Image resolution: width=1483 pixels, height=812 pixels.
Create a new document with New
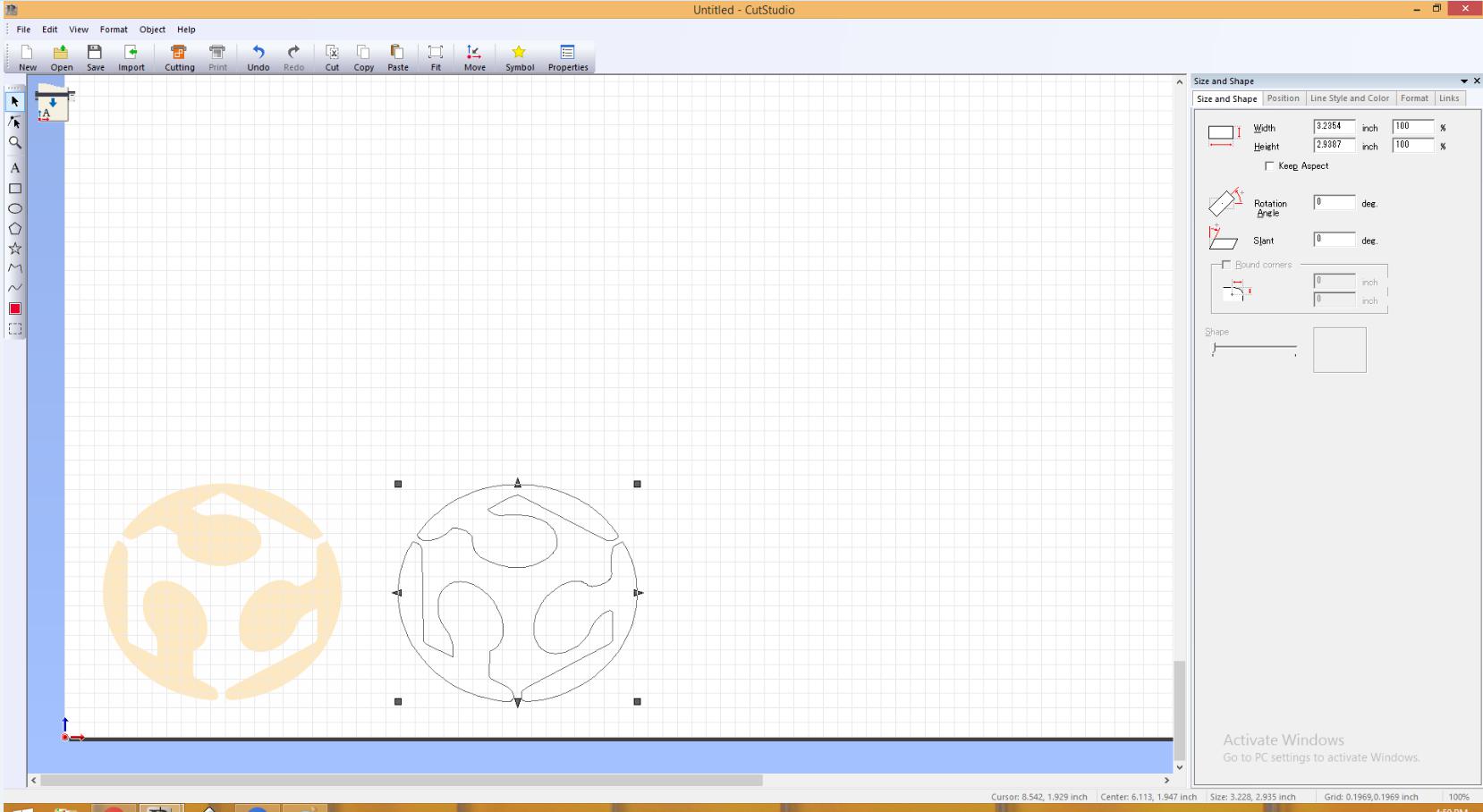[x=28, y=57]
